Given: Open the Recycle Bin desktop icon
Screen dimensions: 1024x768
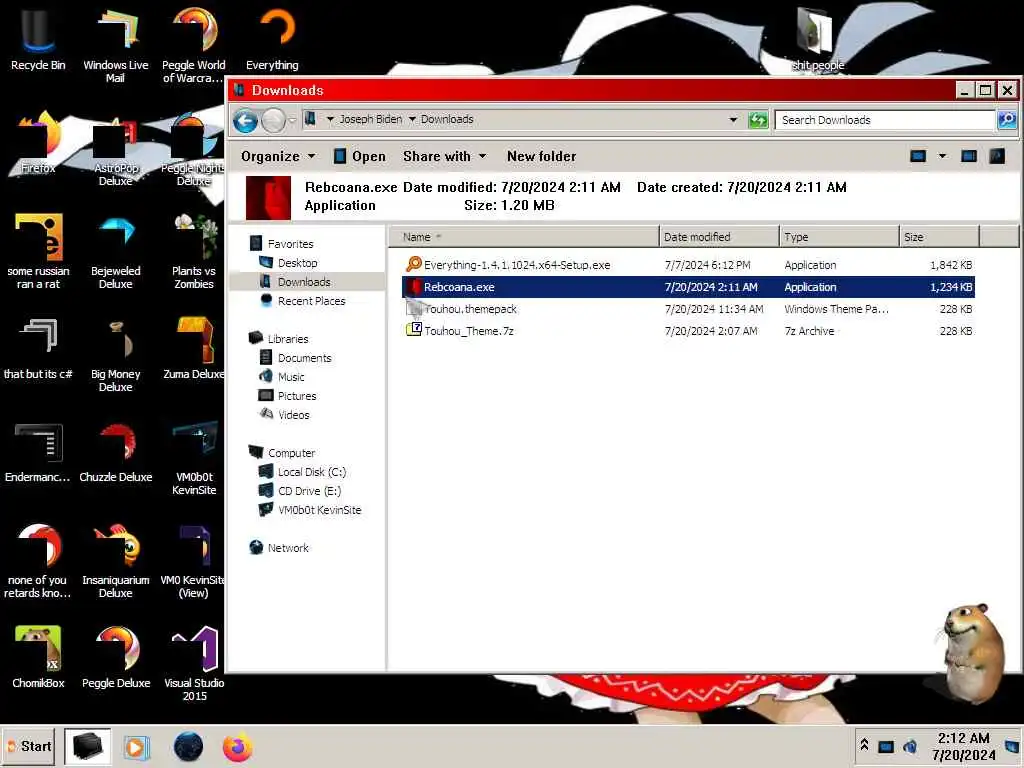Looking at the screenshot, I should pyautogui.click(x=38, y=39).
